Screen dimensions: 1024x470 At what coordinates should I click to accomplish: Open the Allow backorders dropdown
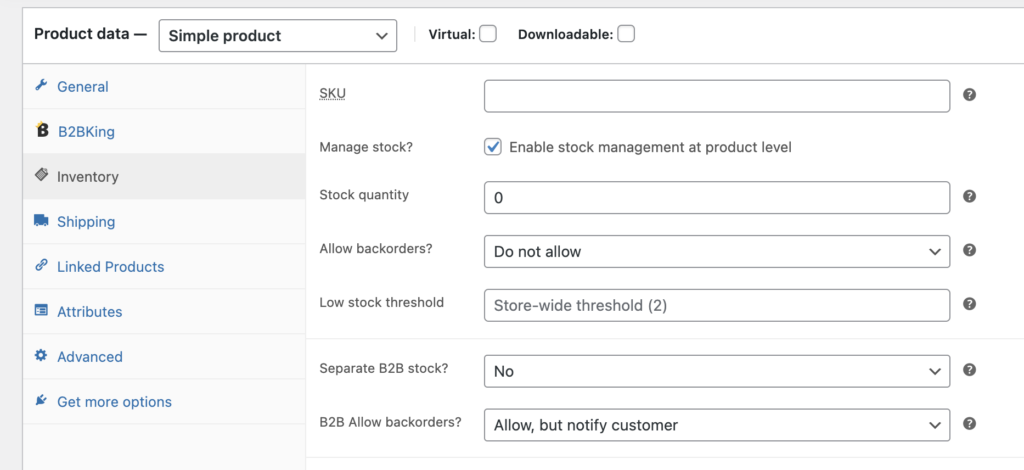click(716, 251)
